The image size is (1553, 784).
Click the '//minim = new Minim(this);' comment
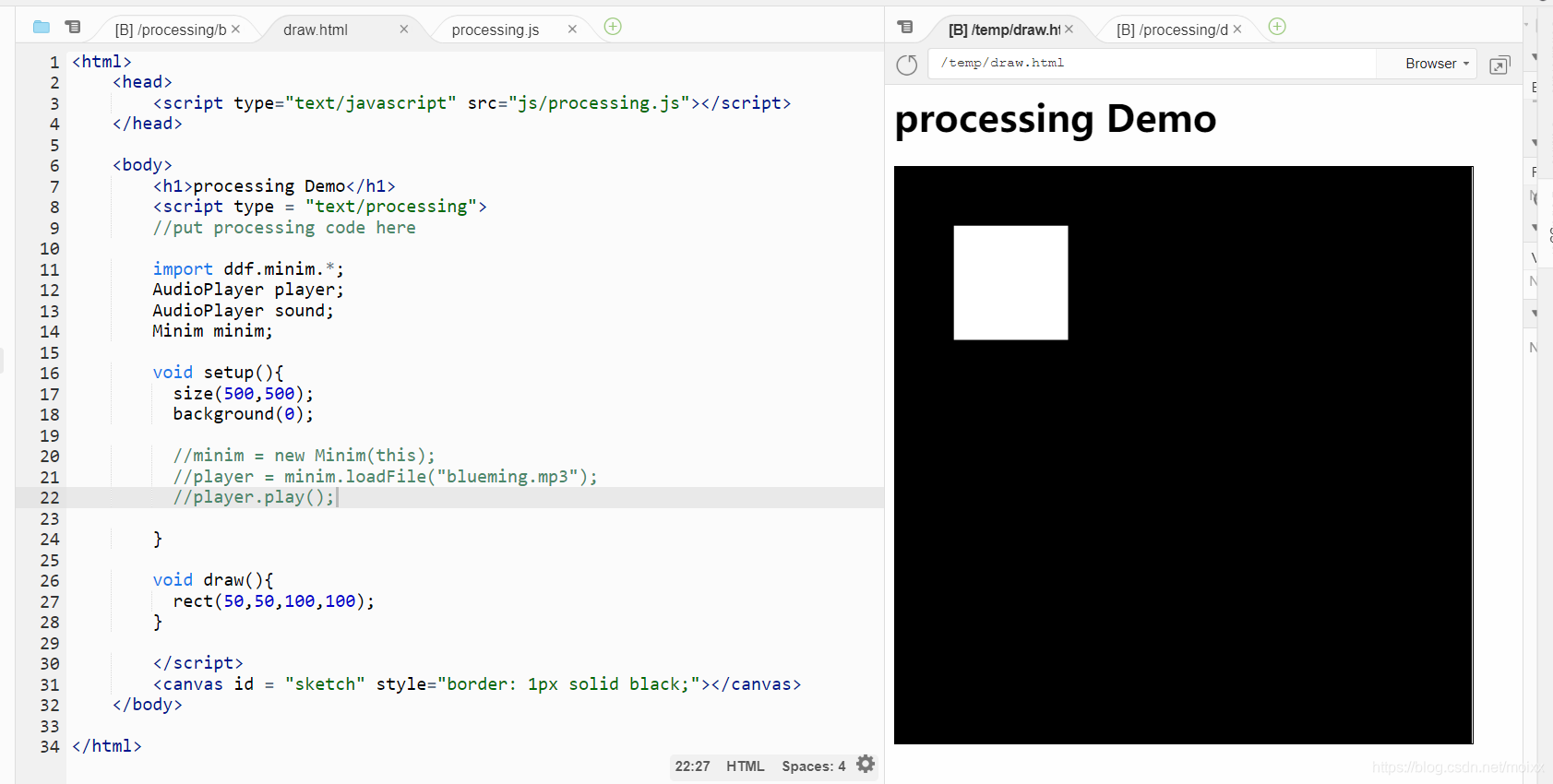pos(304,456)
